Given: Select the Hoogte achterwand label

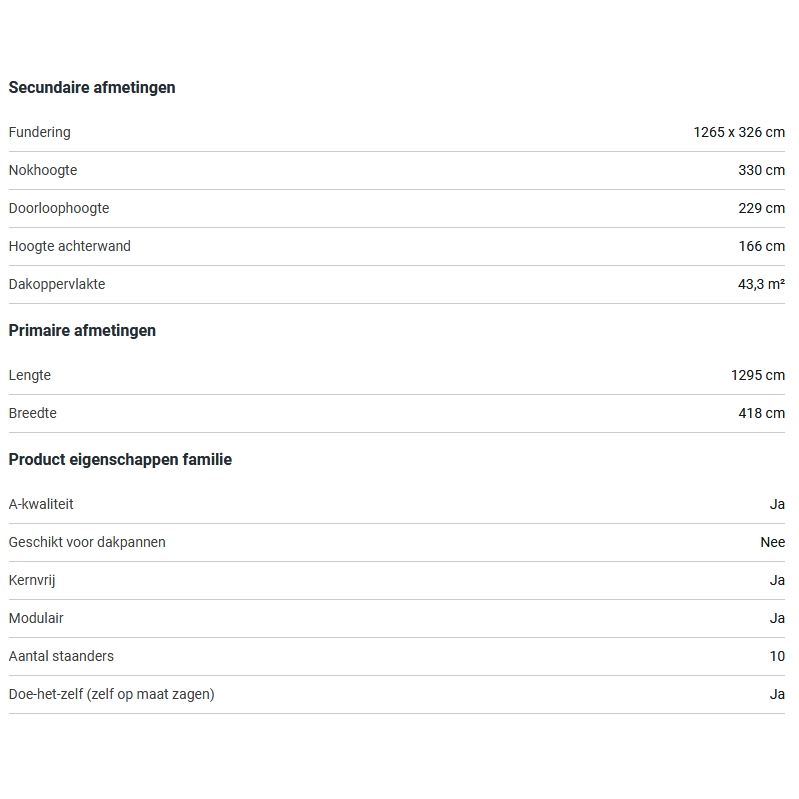Looking at the screenshot, I should click(x=70, y=246).
